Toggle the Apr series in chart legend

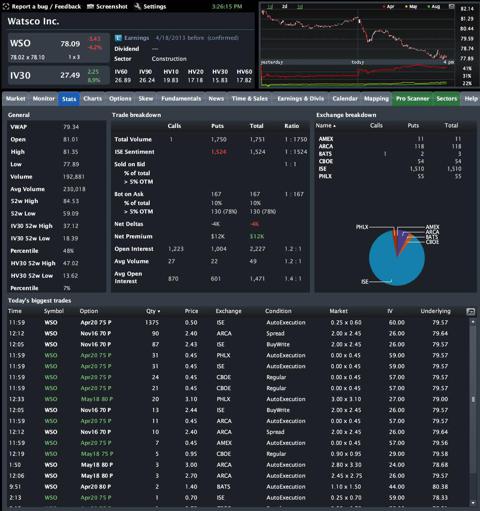point(388,6)
